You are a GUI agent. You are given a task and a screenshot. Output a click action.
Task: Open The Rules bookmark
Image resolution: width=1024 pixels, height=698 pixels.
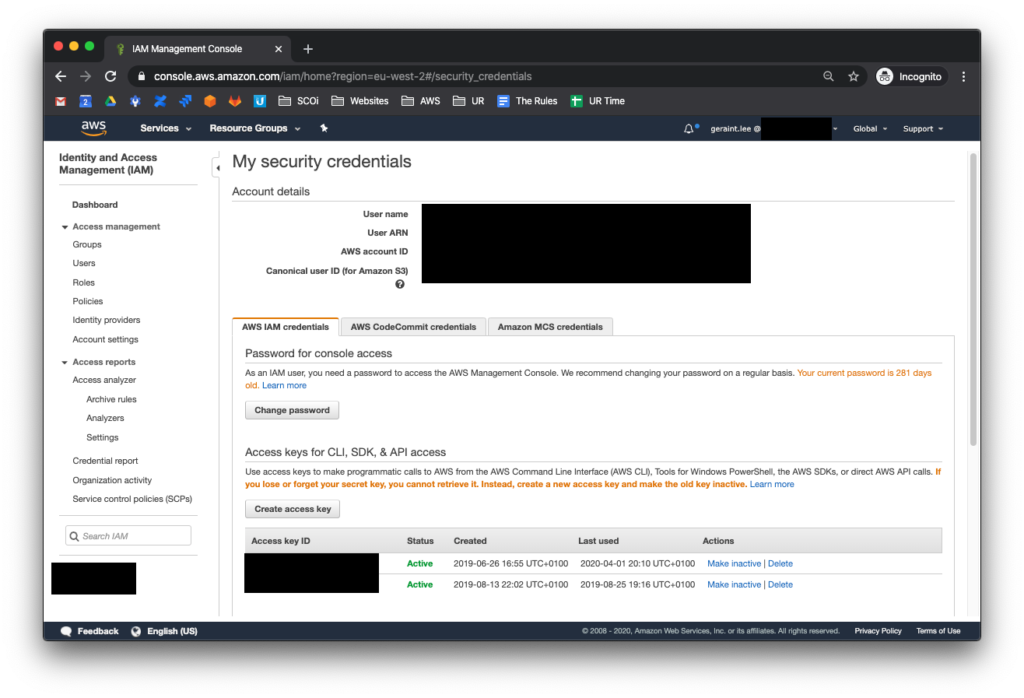(527, 101)
